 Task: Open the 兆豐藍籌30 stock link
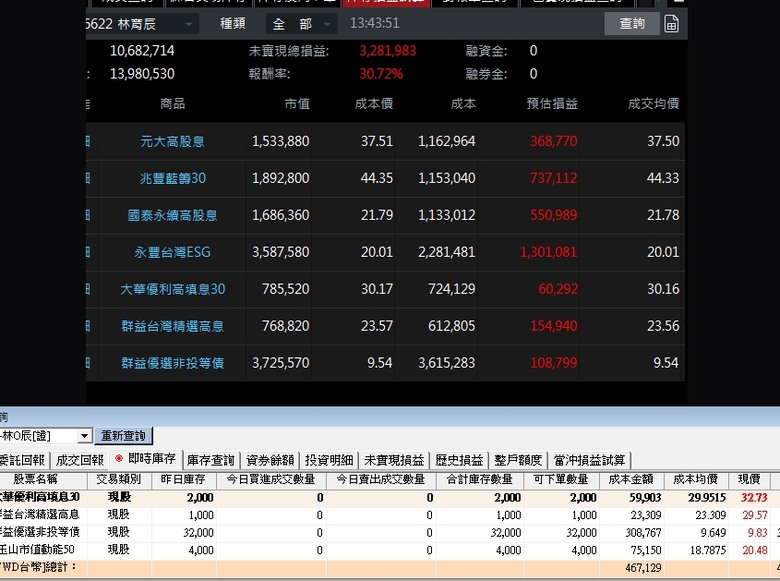point(172,179)
